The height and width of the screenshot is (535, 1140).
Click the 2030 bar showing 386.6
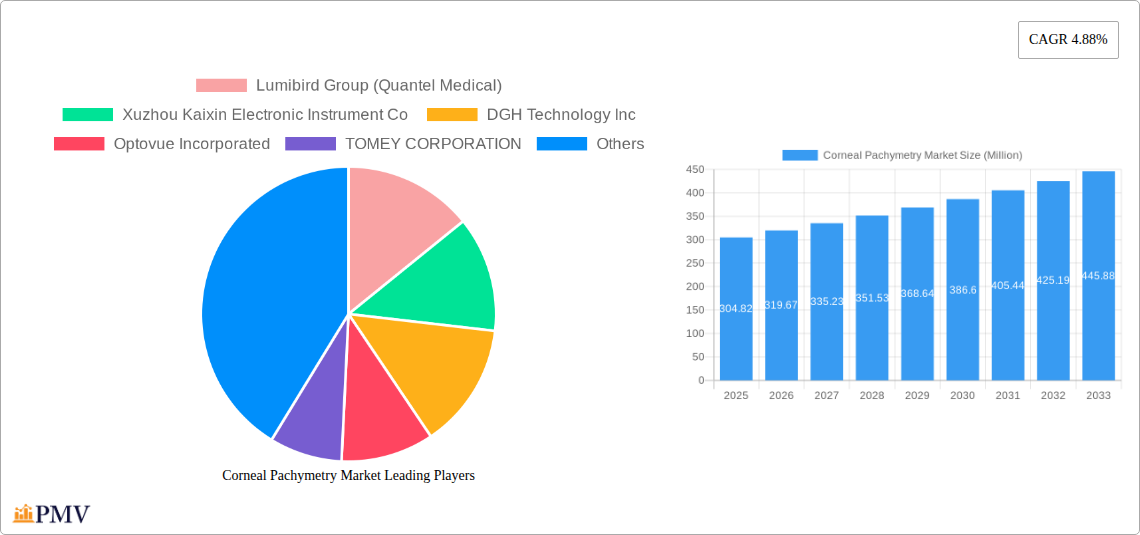click(963, 289)
